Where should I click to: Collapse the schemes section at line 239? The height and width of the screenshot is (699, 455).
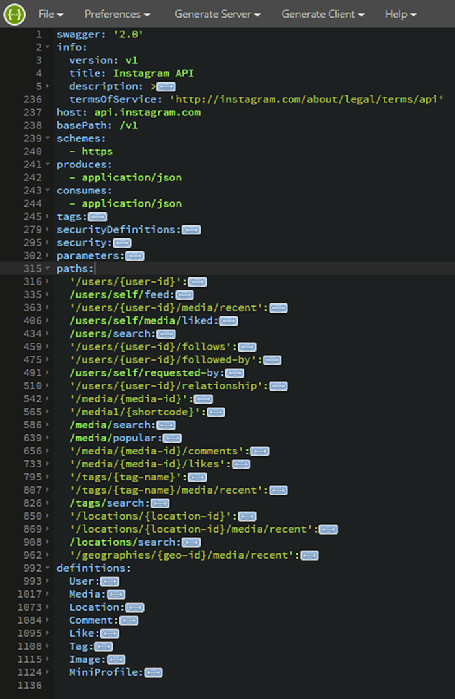click(x=48, y=139)
